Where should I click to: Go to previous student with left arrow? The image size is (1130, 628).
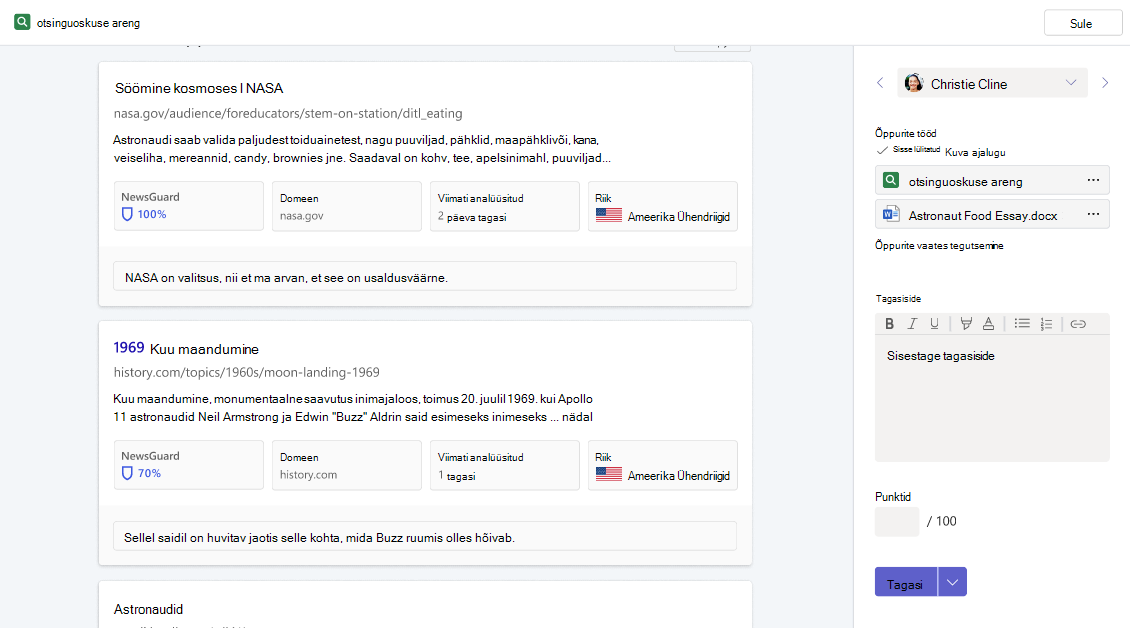(x=880, y=83)
